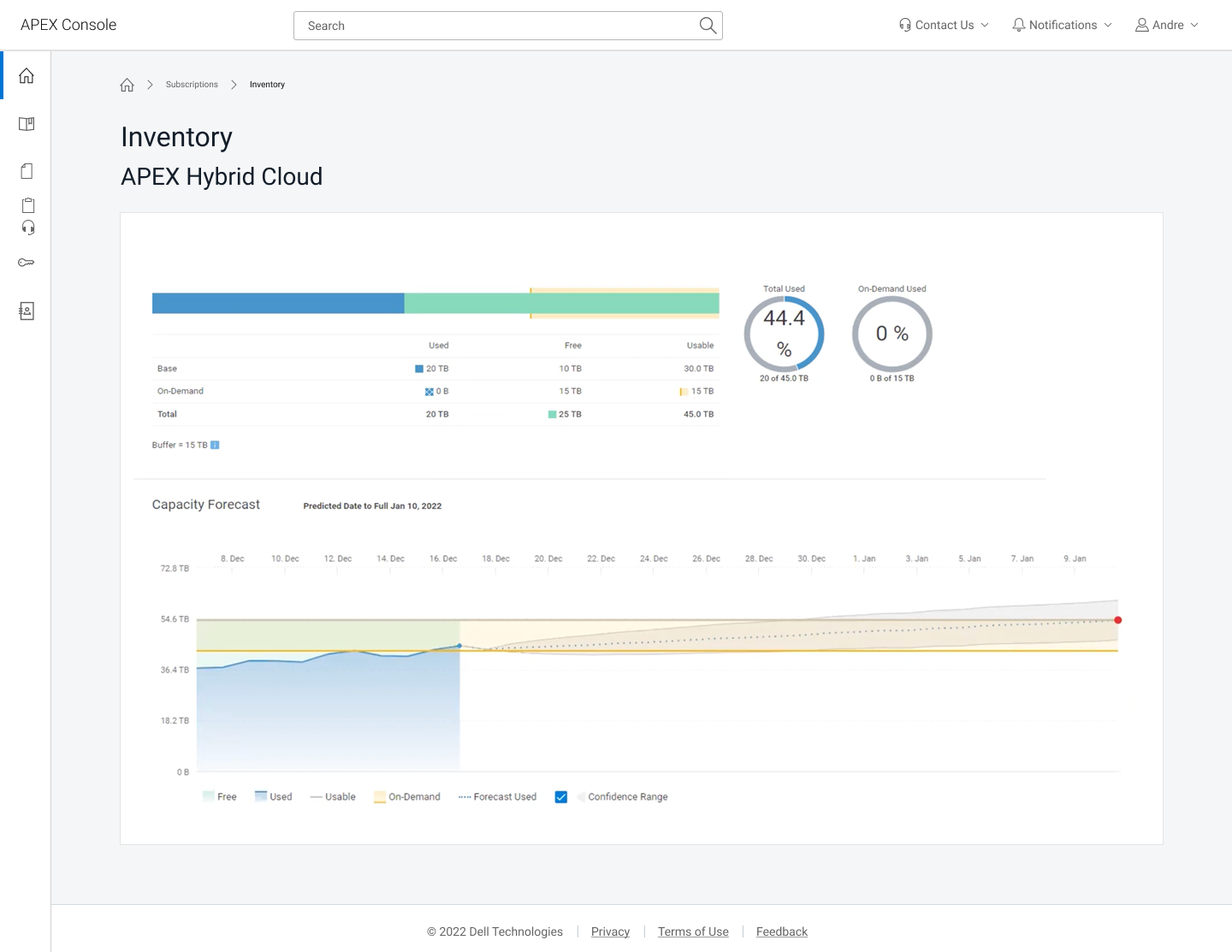Click the Base used 20 TB cell
1232x952 pixels.
coord(432,369)
